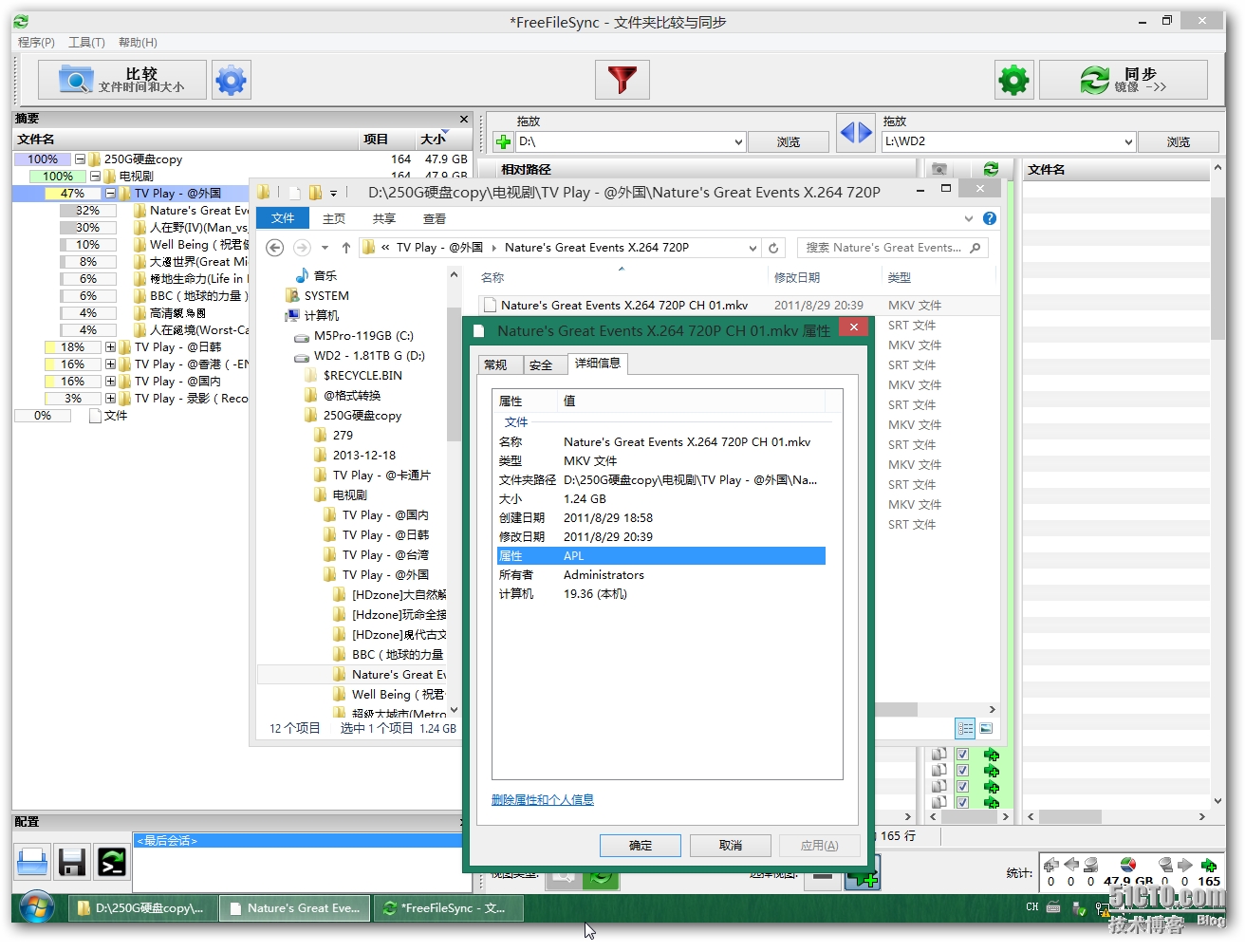Screen dimensions: 1245x952
Task: Collapse the 电视剧 tree node
Action: click(x=95, y=177)
